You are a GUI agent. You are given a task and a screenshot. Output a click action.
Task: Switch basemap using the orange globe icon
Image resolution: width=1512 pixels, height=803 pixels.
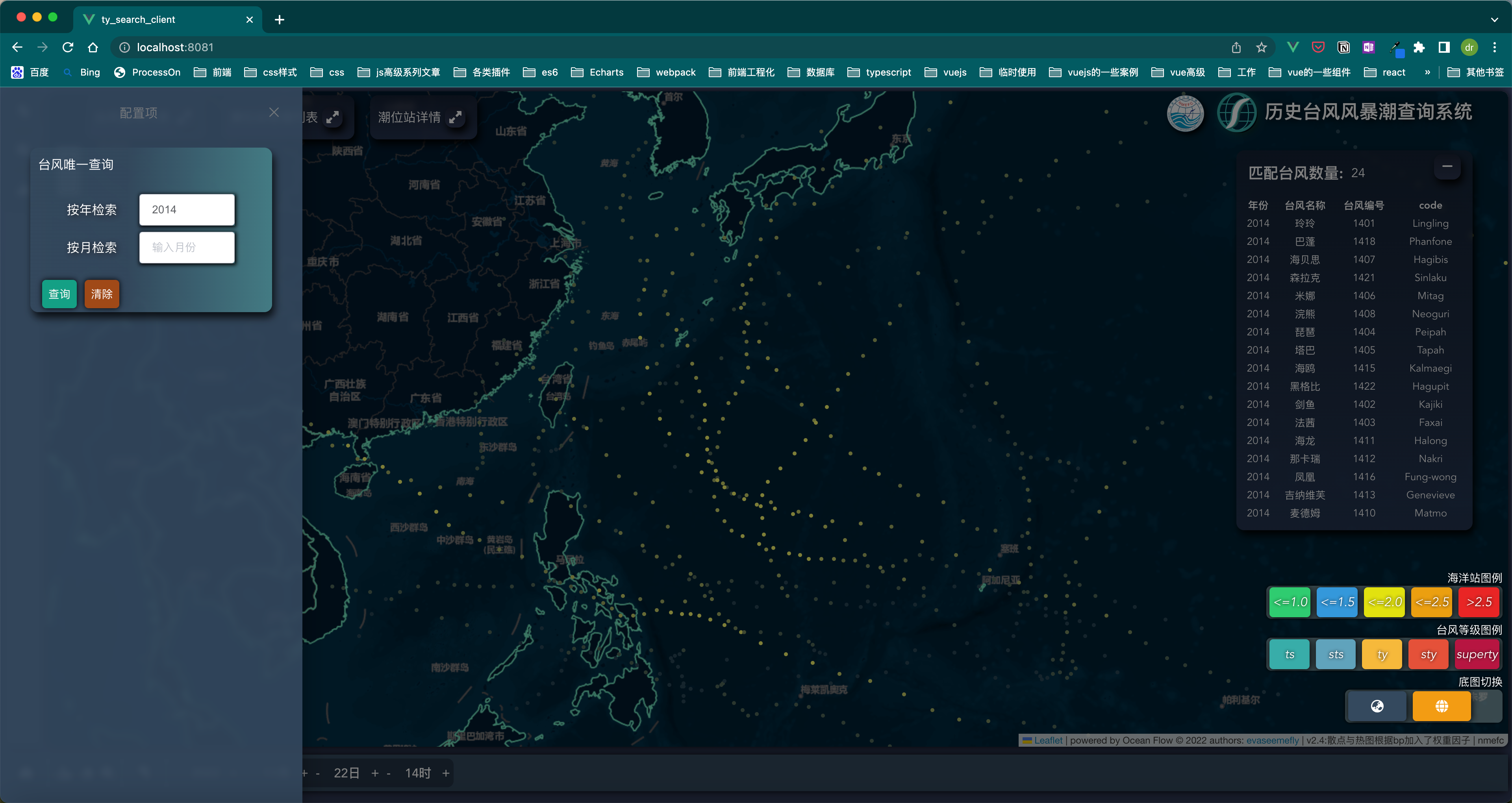pos(1441,706)
